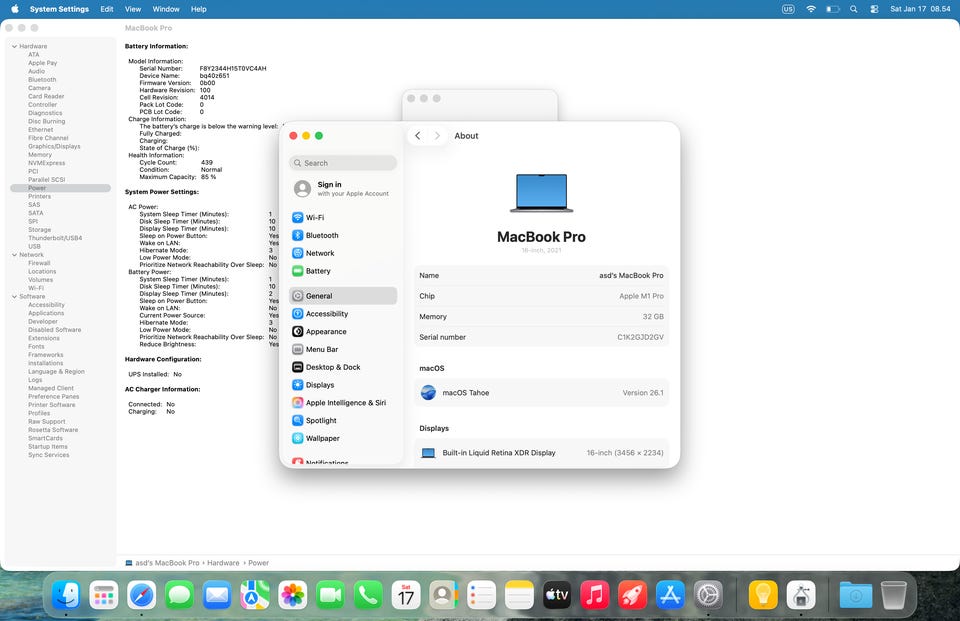960x621 pixels.
Task: Click the back arrow in About pane
Action: pyautogui.click(x=418, y=136)
